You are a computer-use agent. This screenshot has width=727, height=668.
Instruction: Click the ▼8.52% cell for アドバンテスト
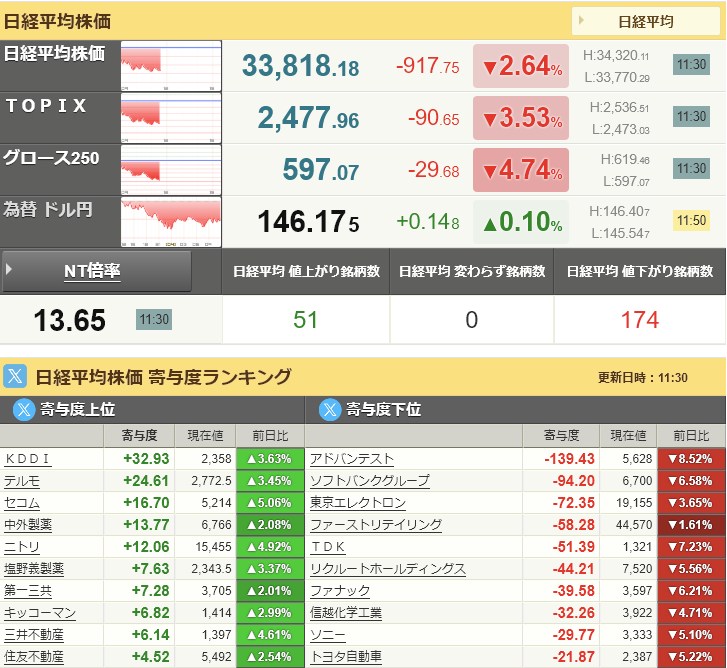[x=691, y=459]
